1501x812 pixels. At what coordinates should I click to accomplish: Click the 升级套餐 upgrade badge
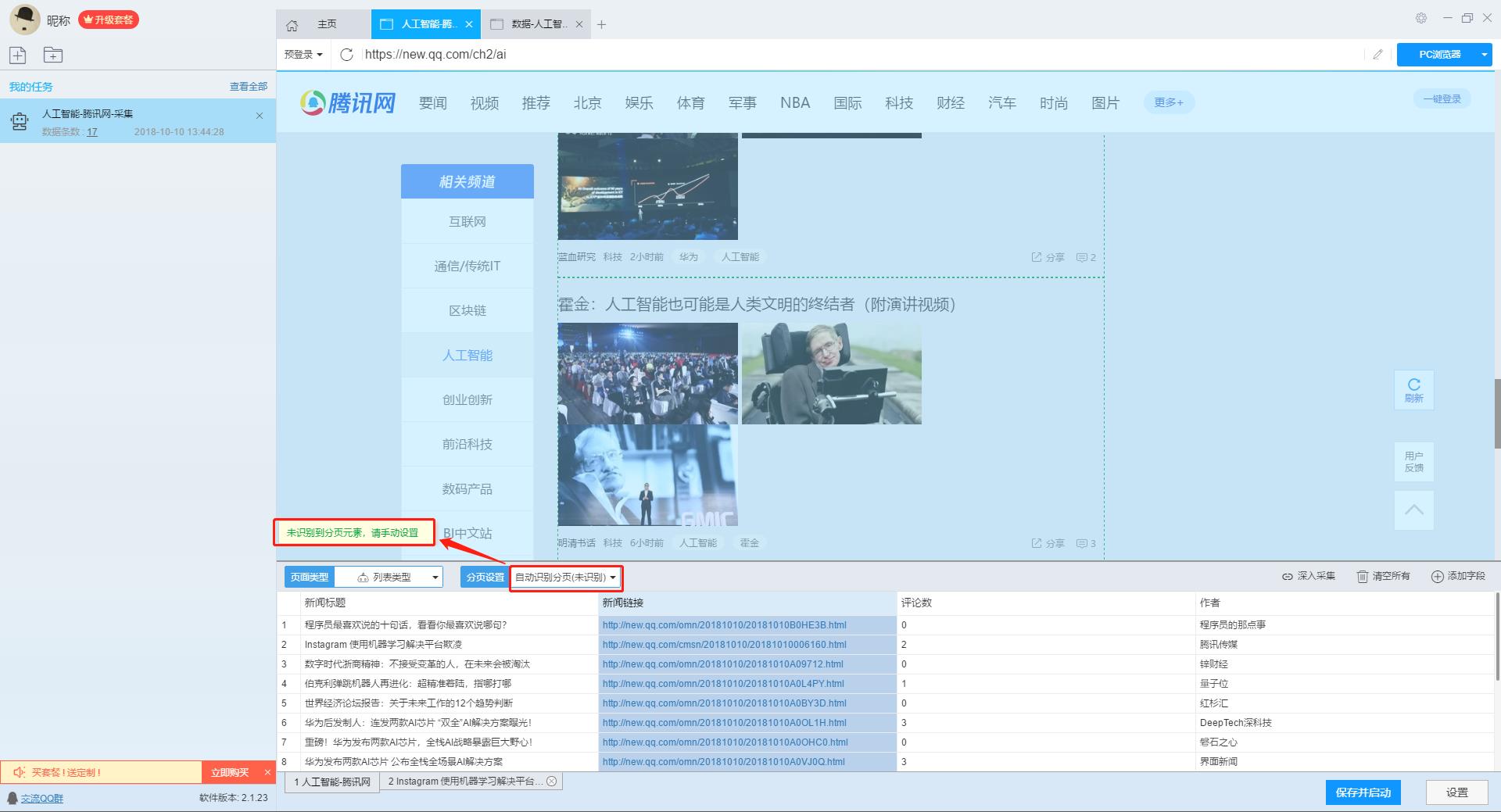click(109, 20)
